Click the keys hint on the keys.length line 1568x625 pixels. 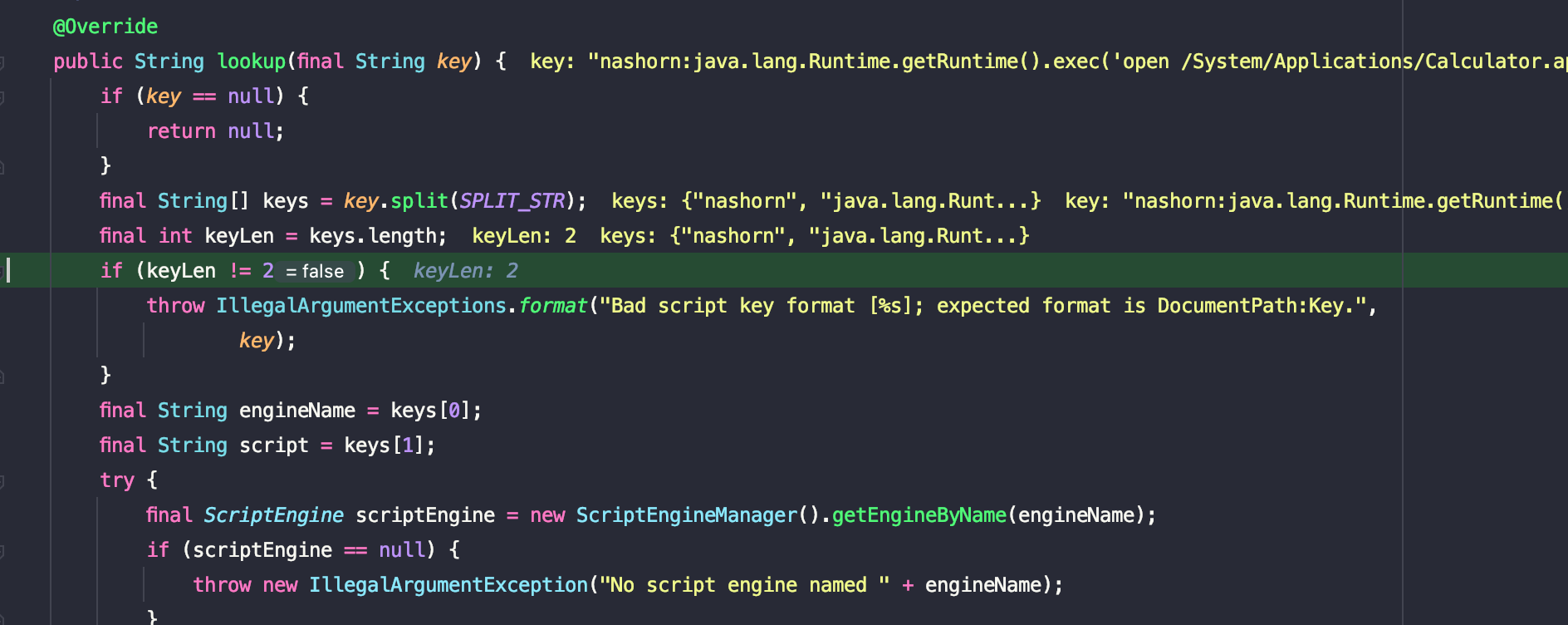tap(815, 236)
